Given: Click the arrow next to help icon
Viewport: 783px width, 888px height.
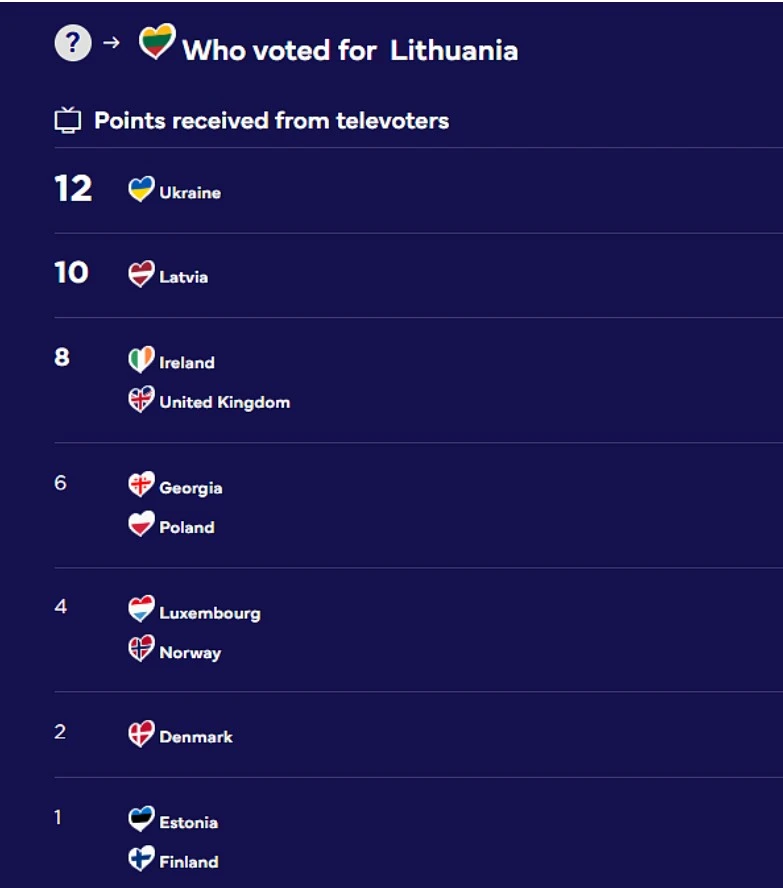Looking at the screenshot, I should click(112, 42).
